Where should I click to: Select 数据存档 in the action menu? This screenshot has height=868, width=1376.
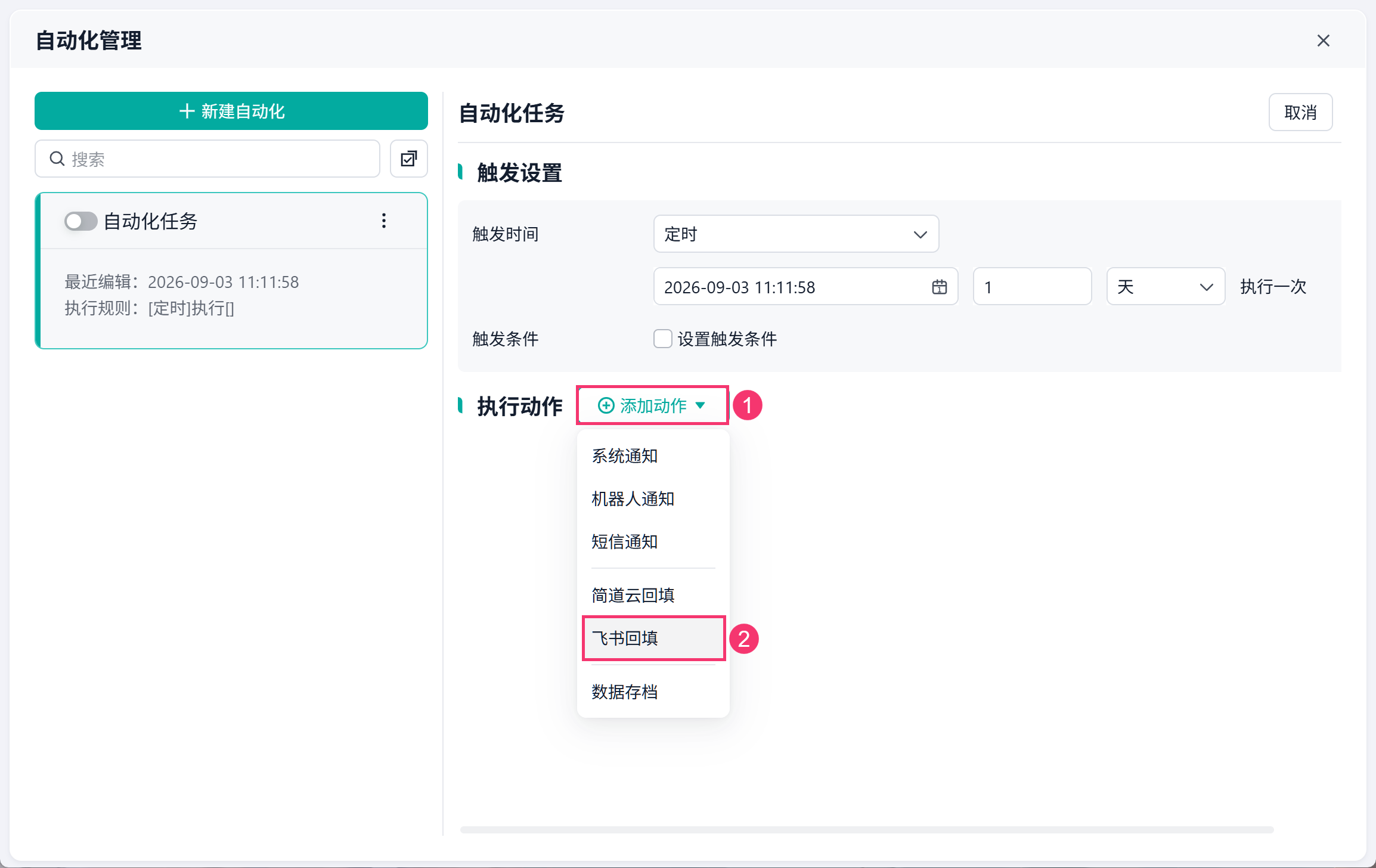(x=653, y=692)
